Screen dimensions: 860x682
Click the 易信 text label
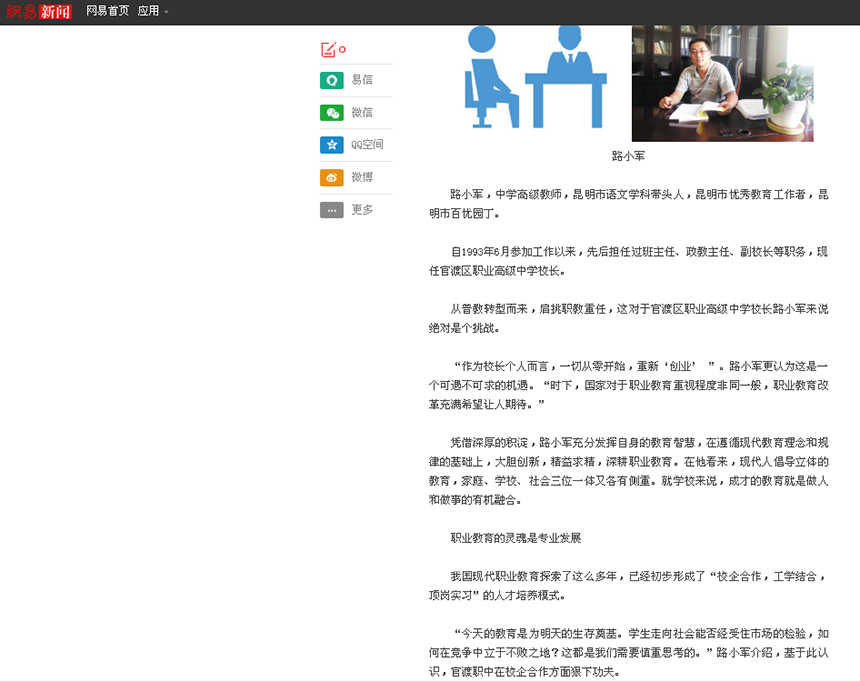coord(361,80)
